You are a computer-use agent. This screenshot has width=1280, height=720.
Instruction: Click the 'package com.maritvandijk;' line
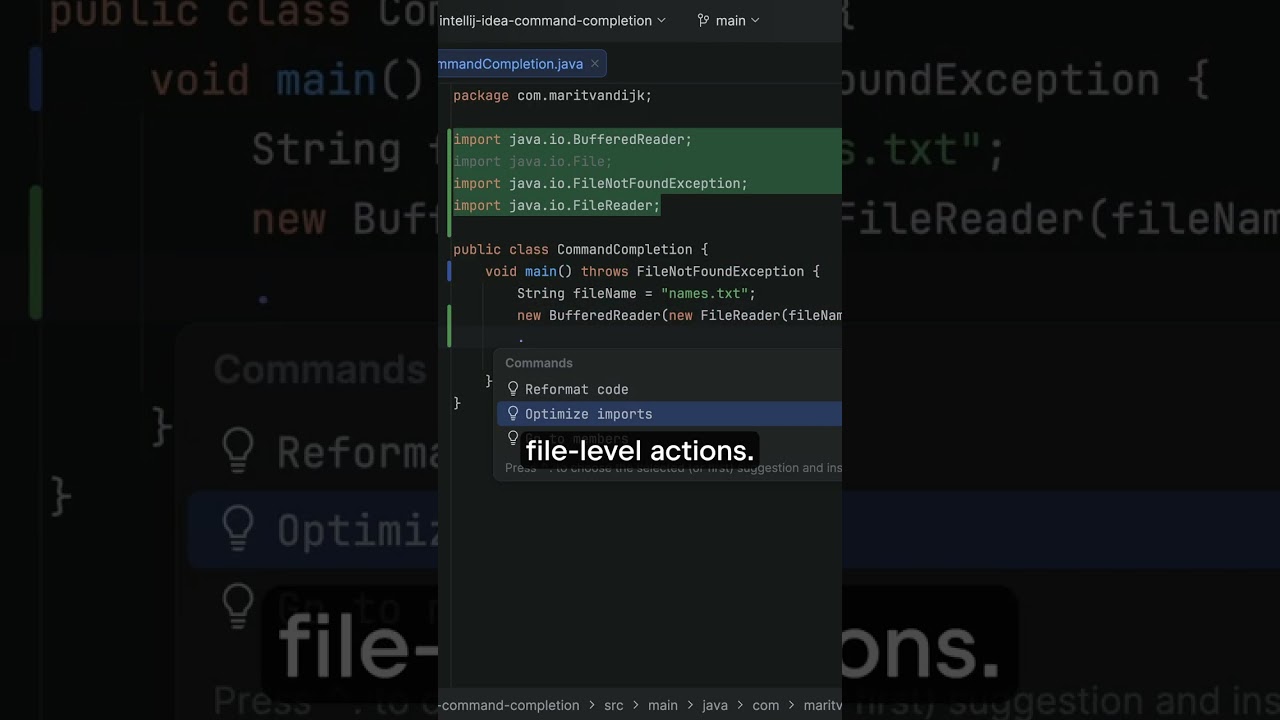coord(552,96)
